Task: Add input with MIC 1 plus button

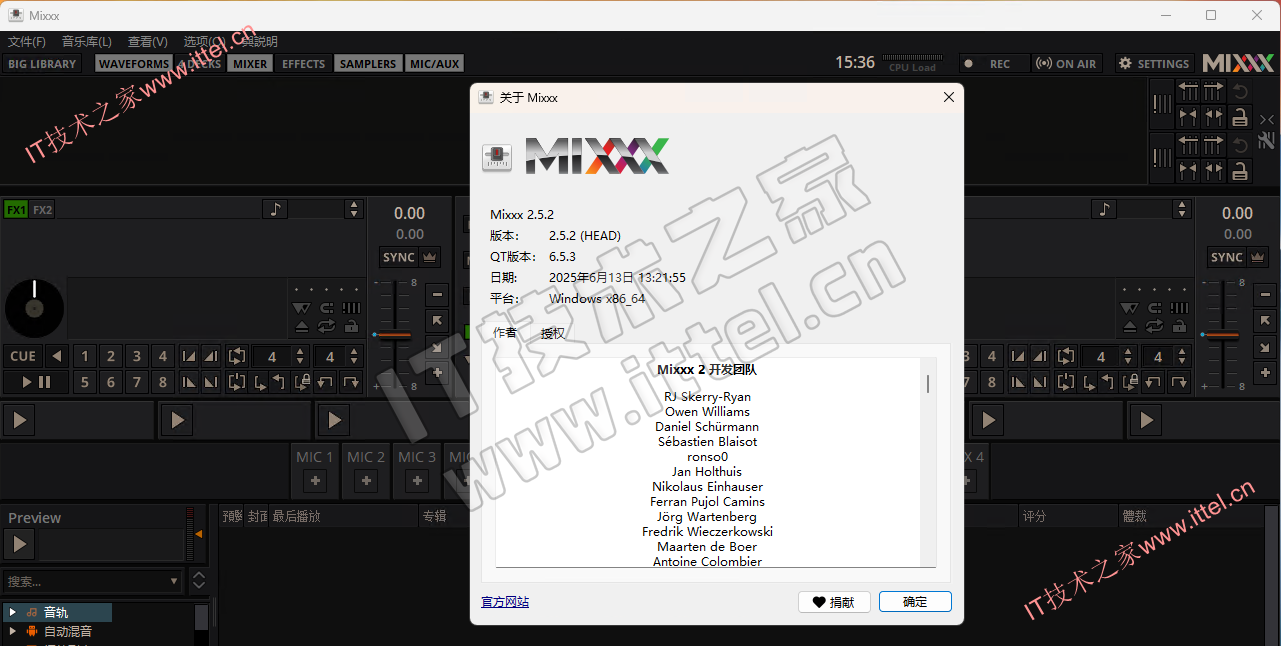Action: click(315, 481)
